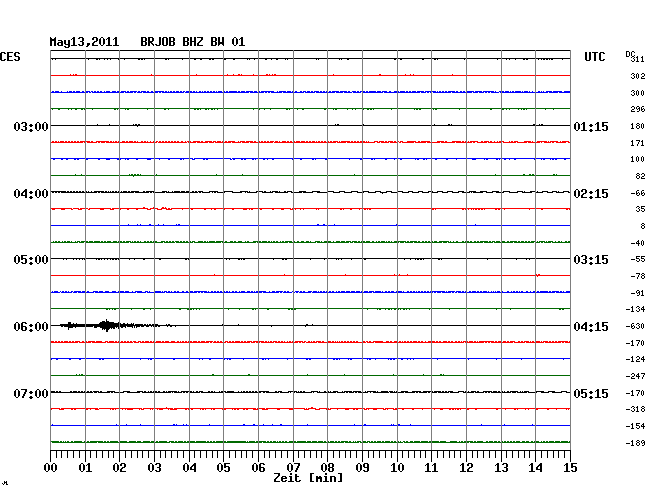Click the DC offset value -124
The image size is (650, 494).
[635, 359]
